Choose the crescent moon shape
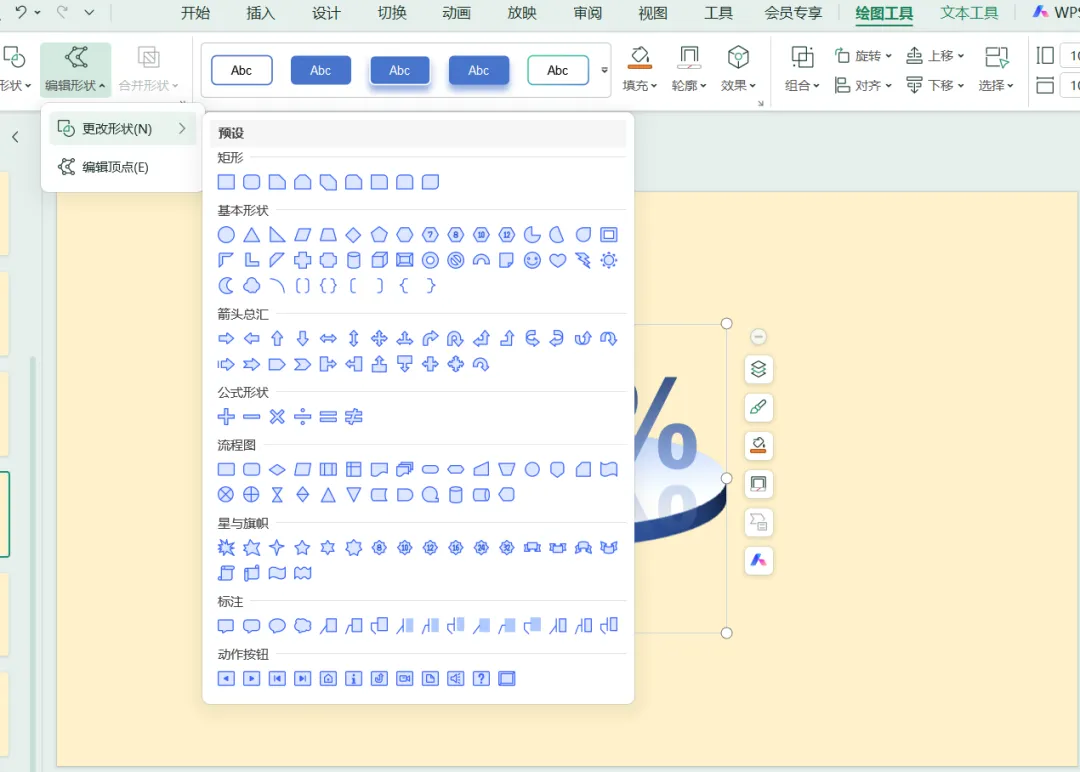The width and height of the screenshot is (1080, 772). 226,286
